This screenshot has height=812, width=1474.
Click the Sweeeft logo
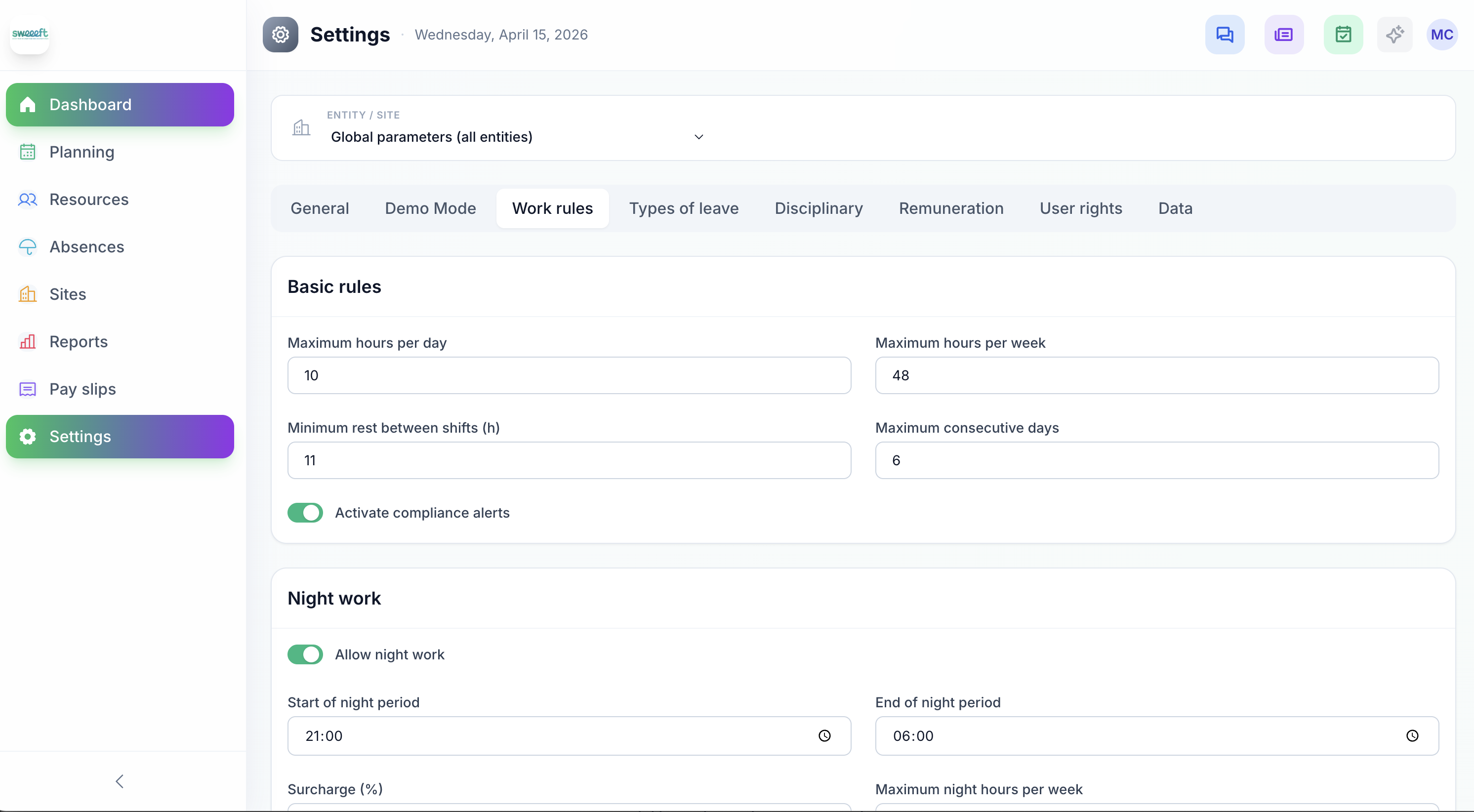point(30,35)
